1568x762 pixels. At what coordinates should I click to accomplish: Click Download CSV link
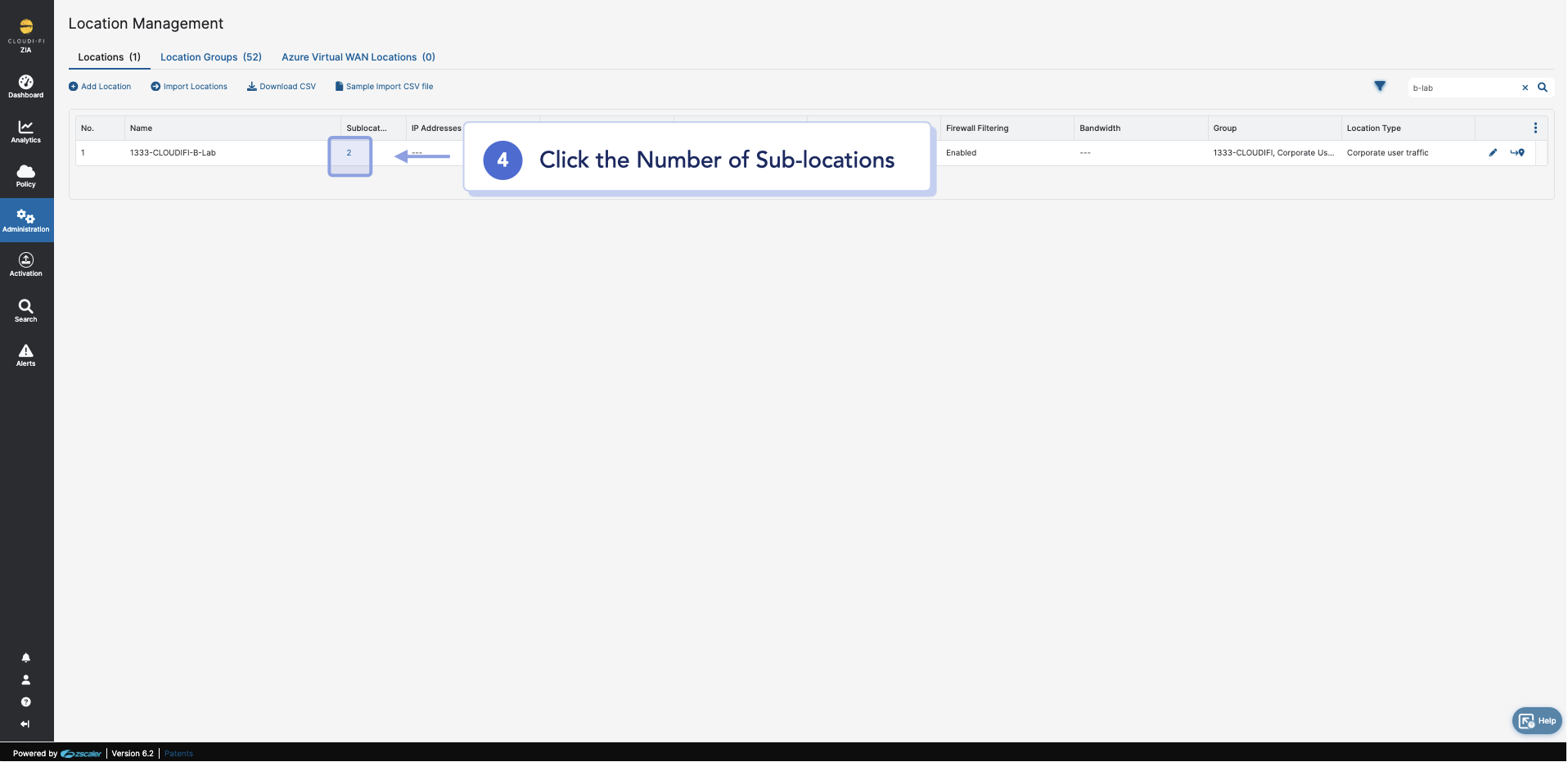pyautogui.click(x=282, y=87)
